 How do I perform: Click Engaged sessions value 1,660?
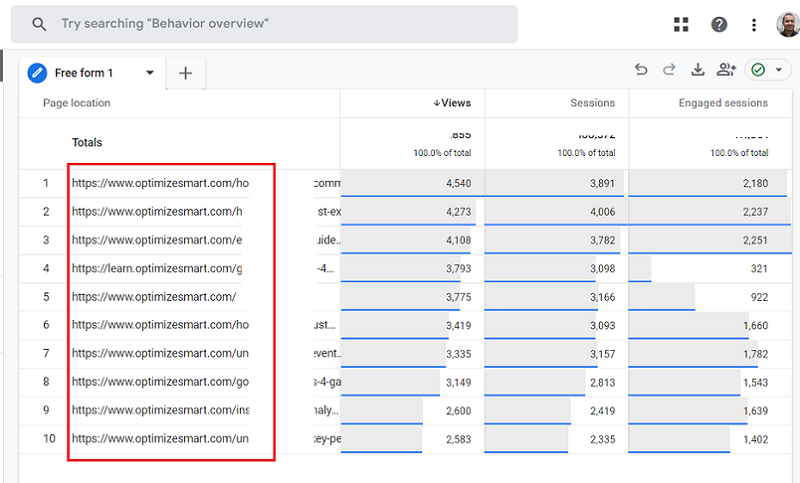[756, 325]
